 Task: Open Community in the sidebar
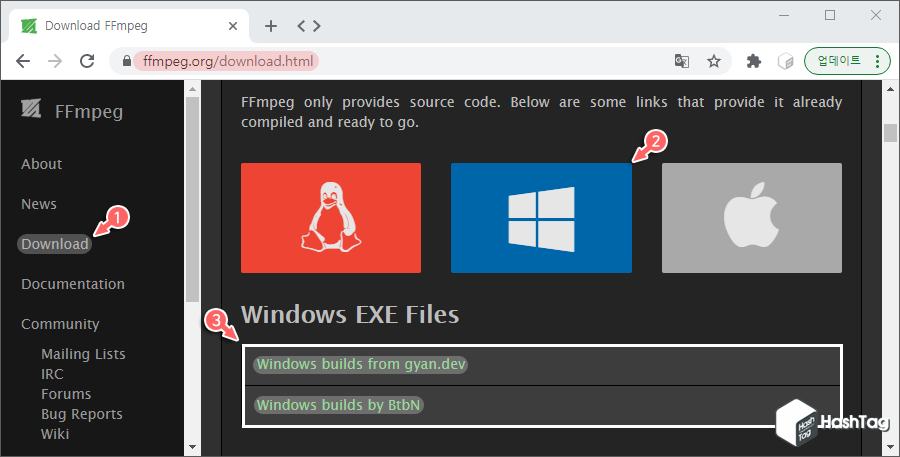[60, 324]
